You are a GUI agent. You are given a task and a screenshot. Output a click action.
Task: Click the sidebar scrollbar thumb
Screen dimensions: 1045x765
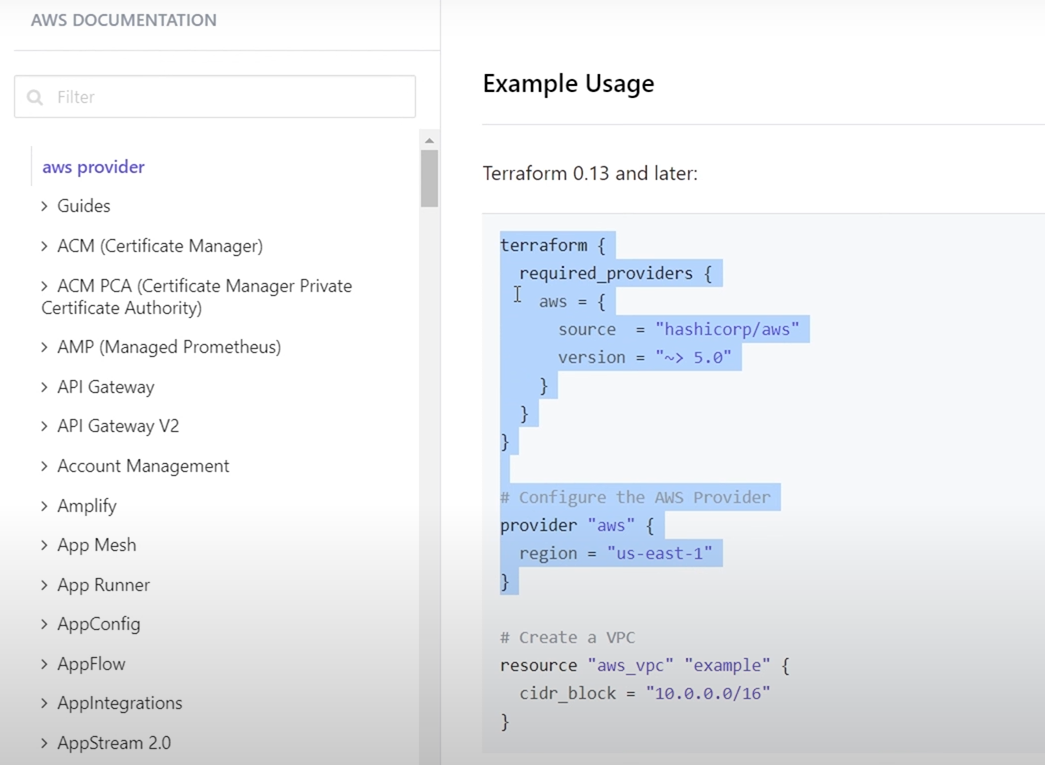429,178
